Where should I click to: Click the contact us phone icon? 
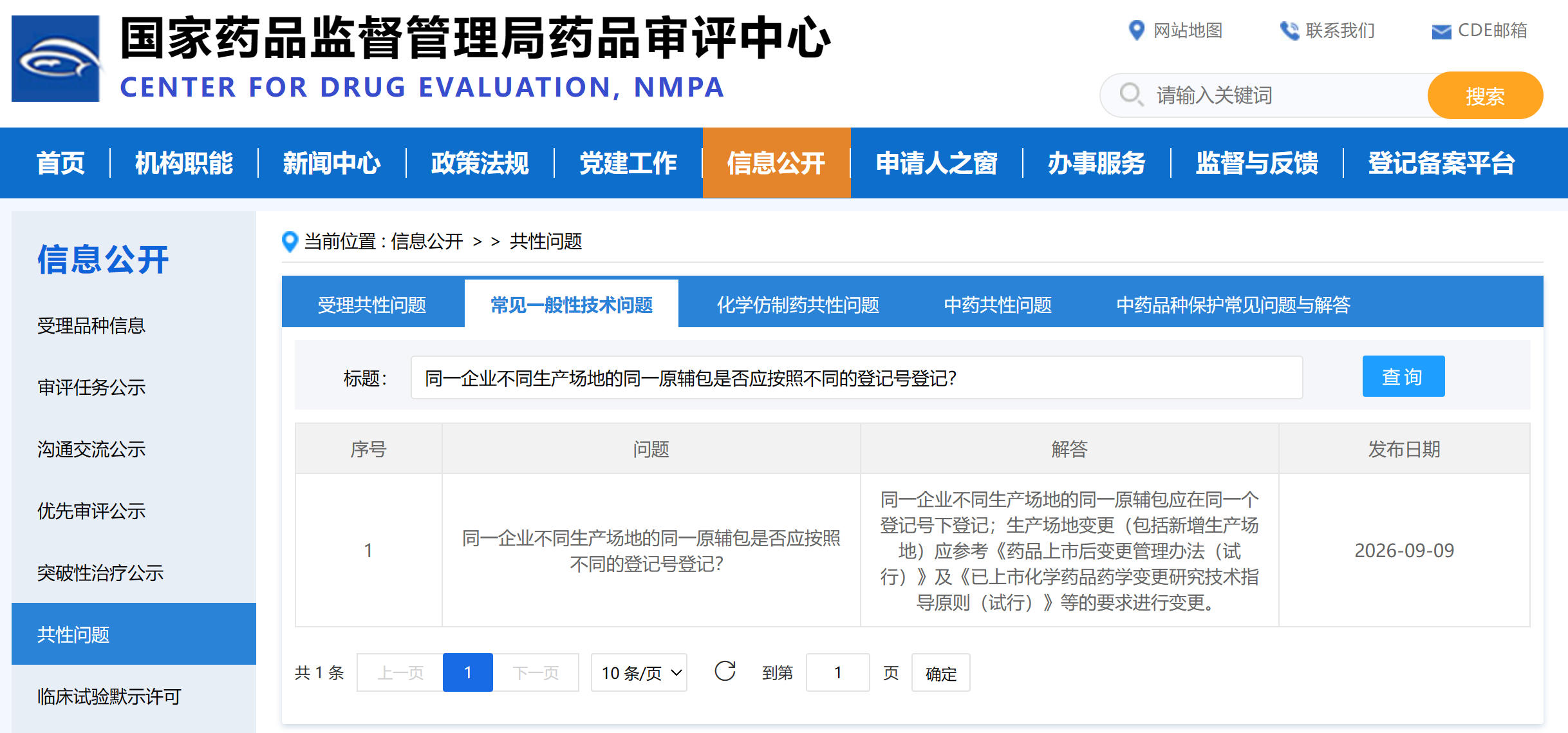coord(1289,30)
